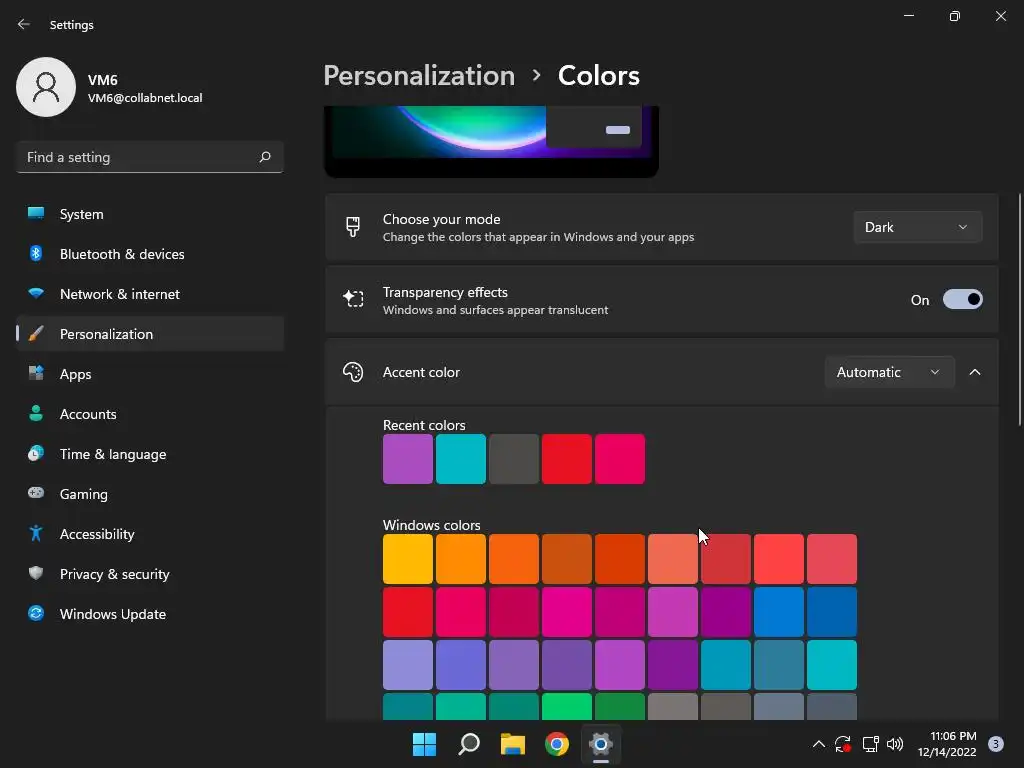
Task: Open the Windows Start button
Action: coord(424,744)
